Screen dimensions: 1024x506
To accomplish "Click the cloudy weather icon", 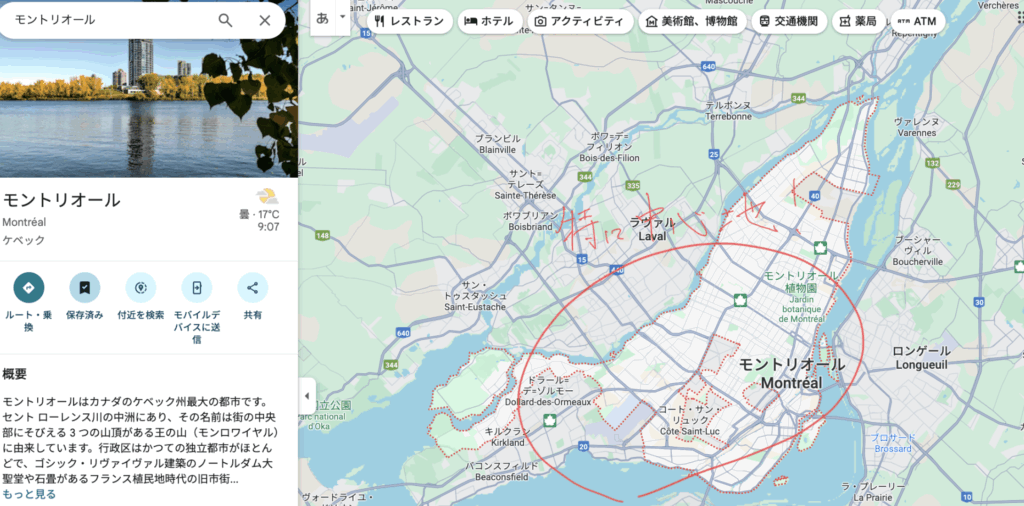I will point(266,196).
